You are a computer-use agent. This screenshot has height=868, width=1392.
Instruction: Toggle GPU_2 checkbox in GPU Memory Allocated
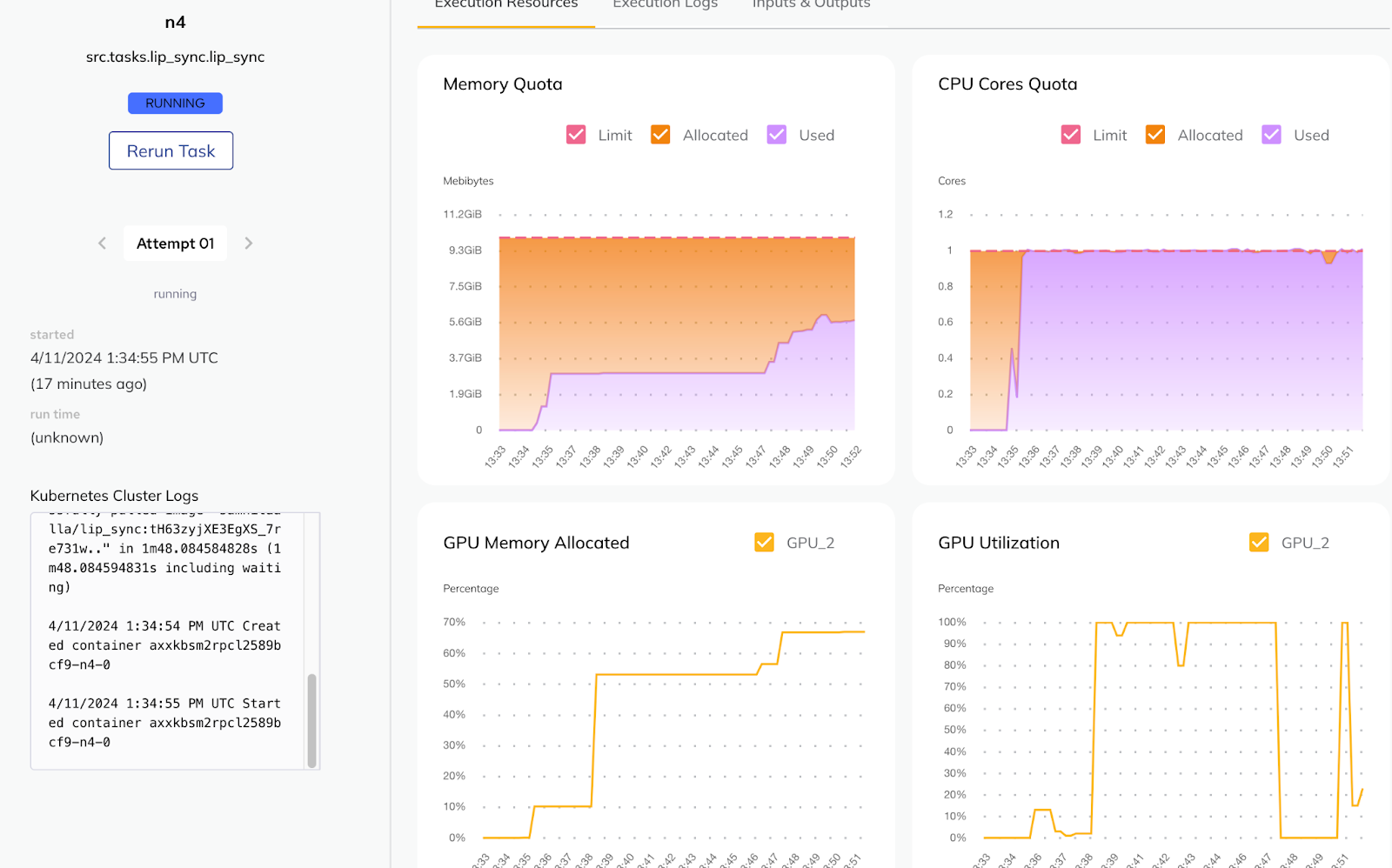[x=764, y=543]
